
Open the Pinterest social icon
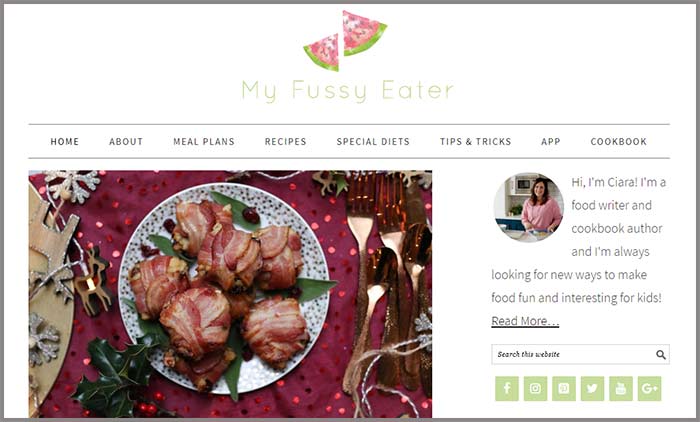pyautogui.click(x=564, y=389)
